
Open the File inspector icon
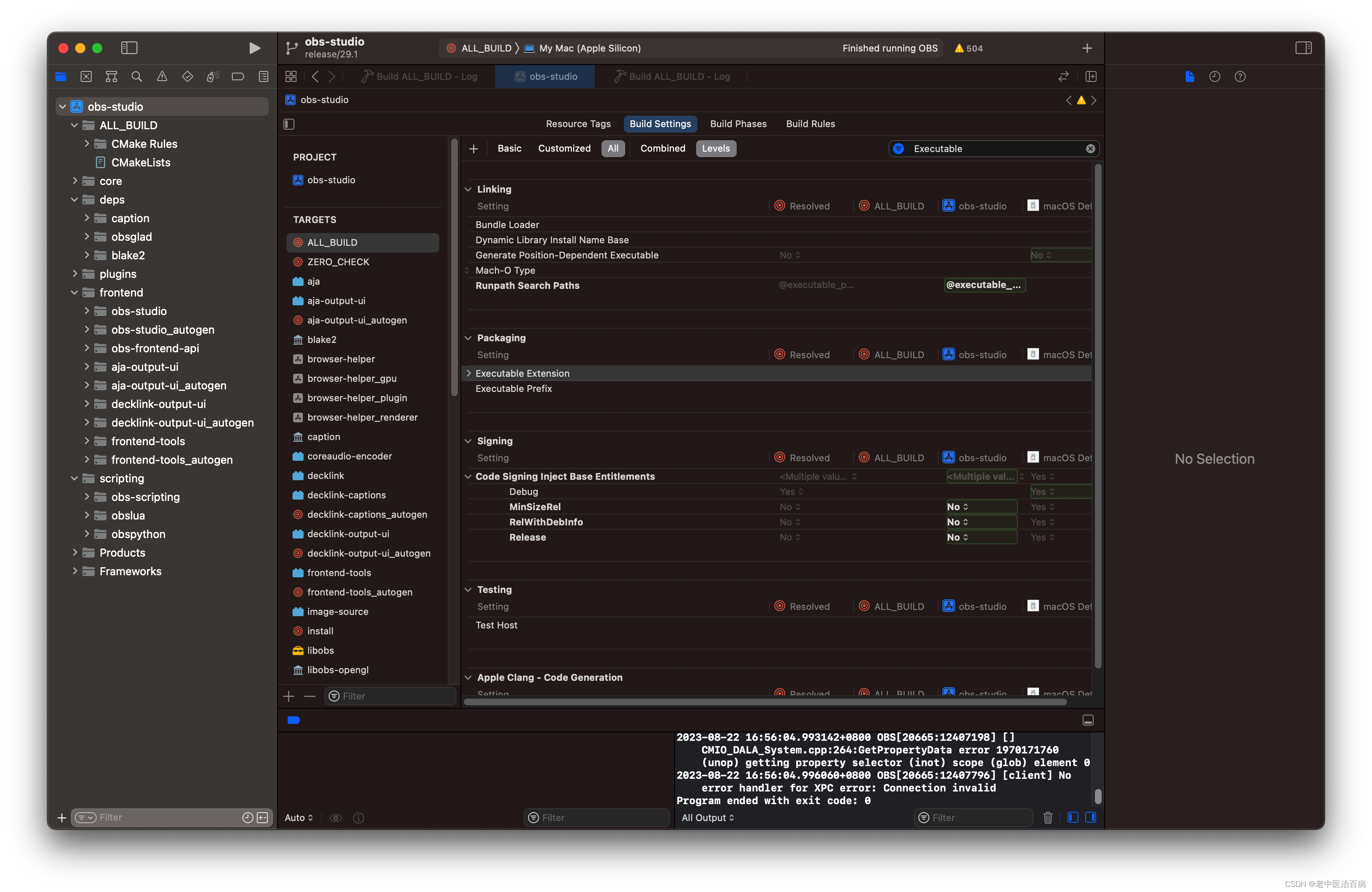1190,76
